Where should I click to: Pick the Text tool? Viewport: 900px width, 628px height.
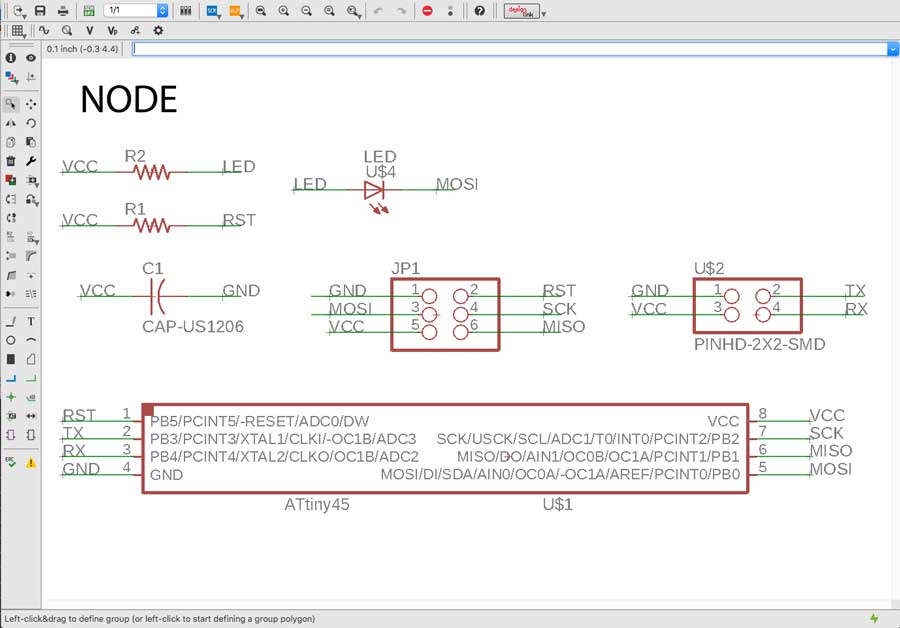[31, 321]
